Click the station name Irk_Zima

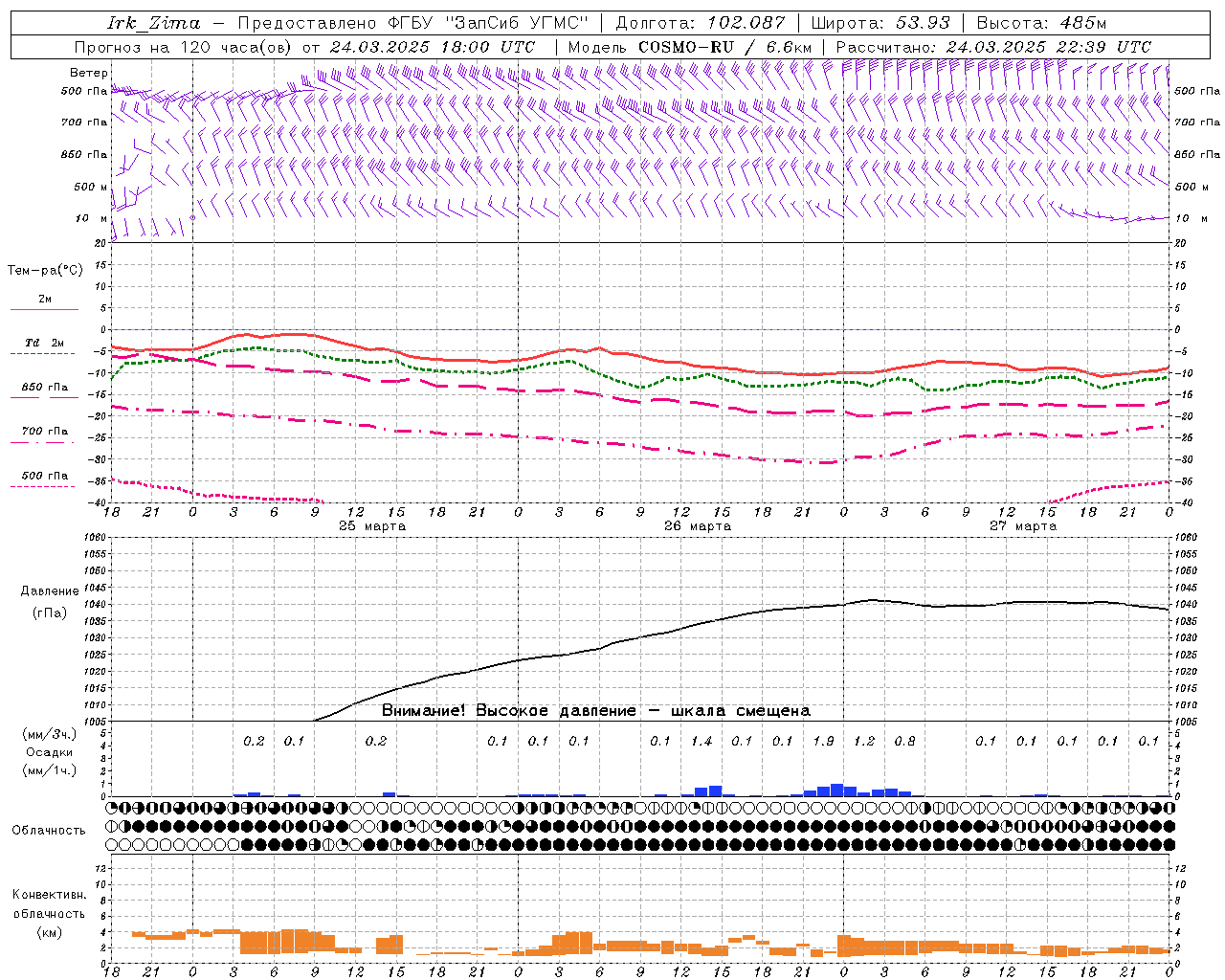(x=154, y=24)
